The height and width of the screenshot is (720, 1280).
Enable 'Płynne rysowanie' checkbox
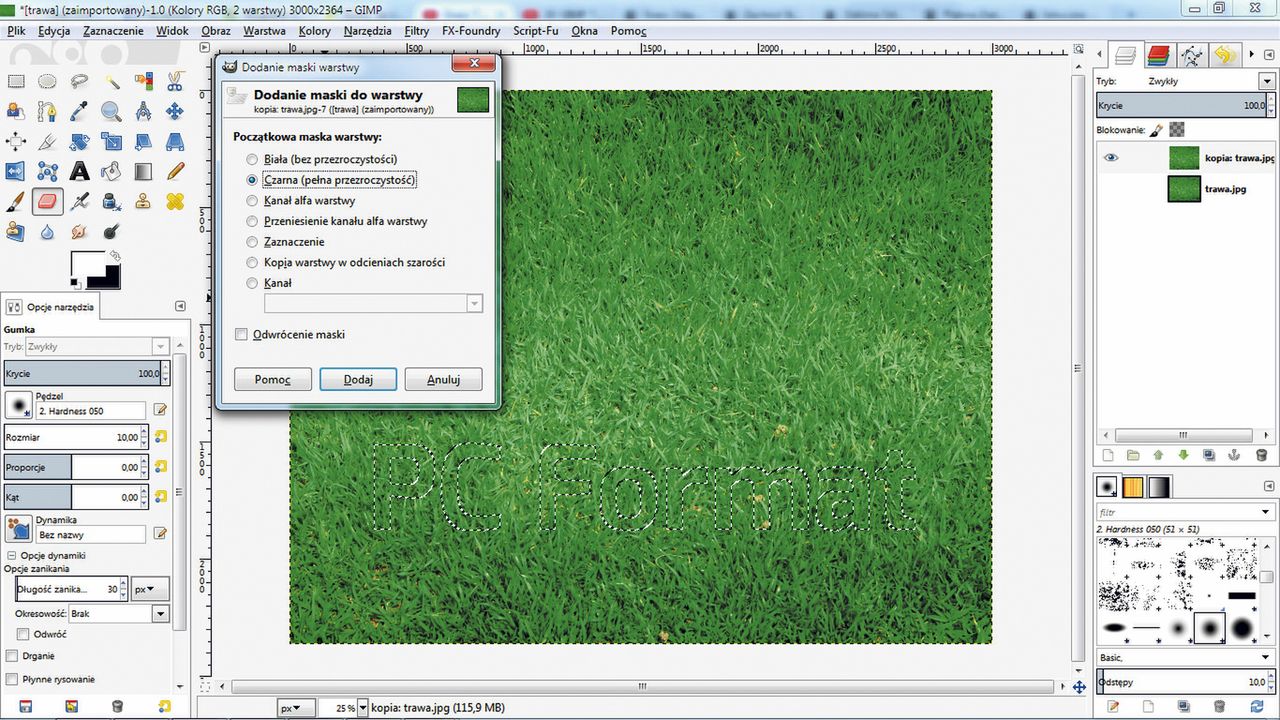(x=12, y=679)
